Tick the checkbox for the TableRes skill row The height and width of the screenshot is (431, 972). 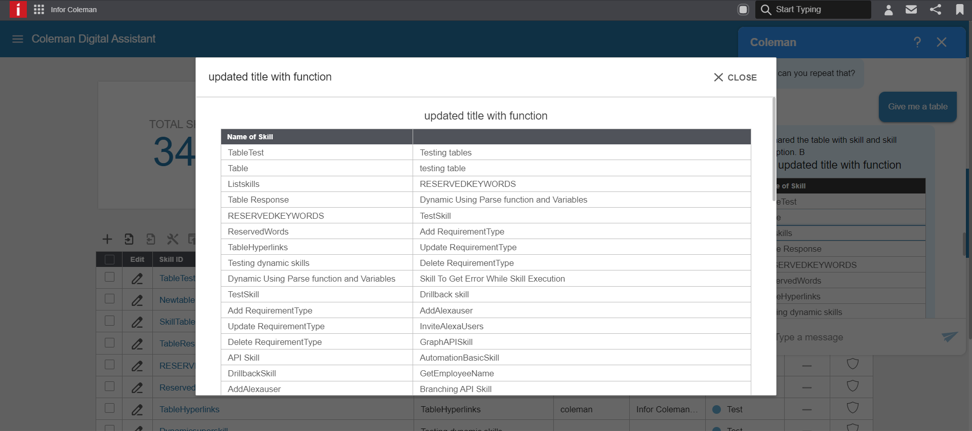pyautogui.click(x=110, y=342)
